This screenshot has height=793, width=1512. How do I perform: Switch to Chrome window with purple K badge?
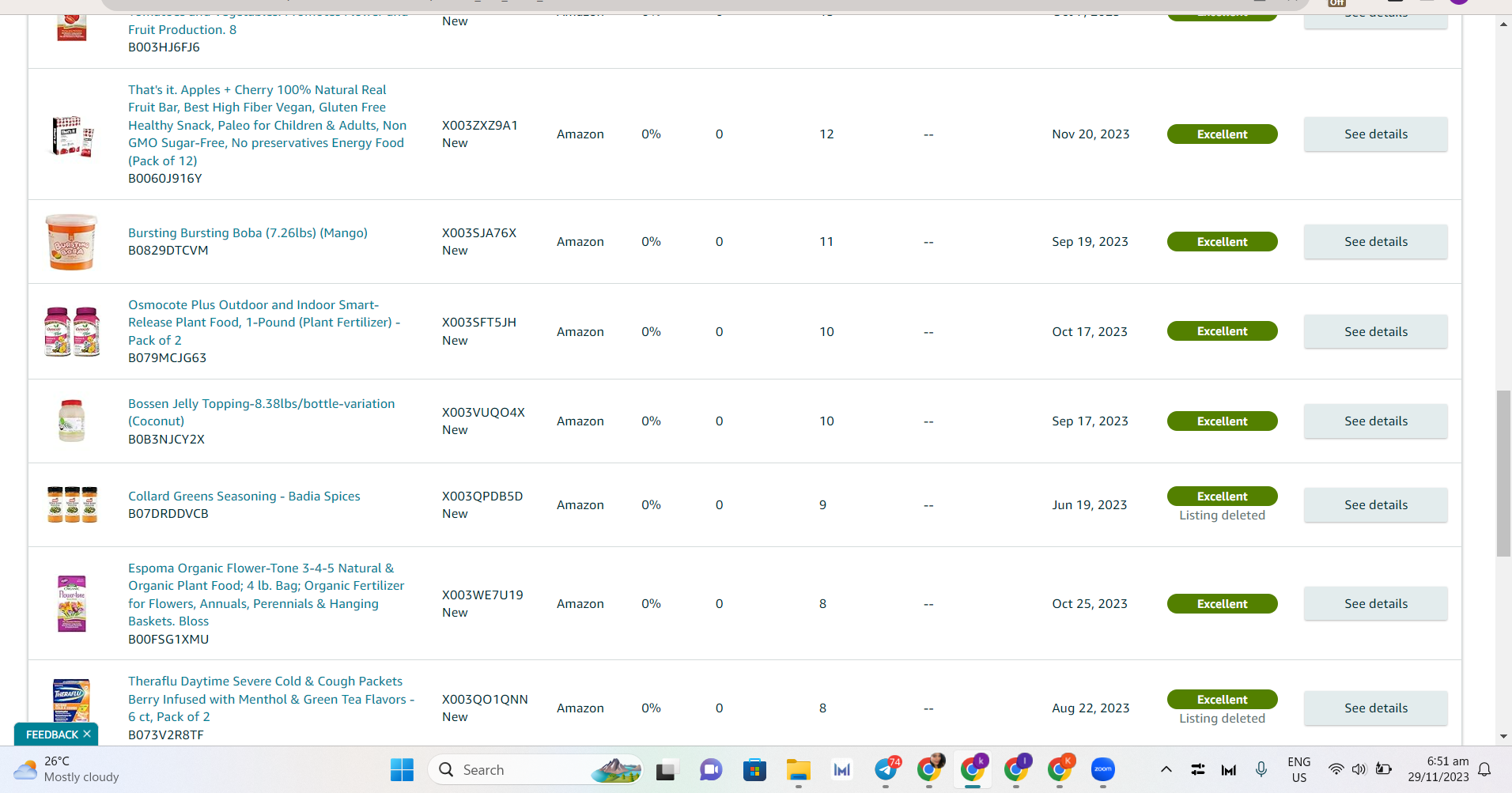point(973,769)
